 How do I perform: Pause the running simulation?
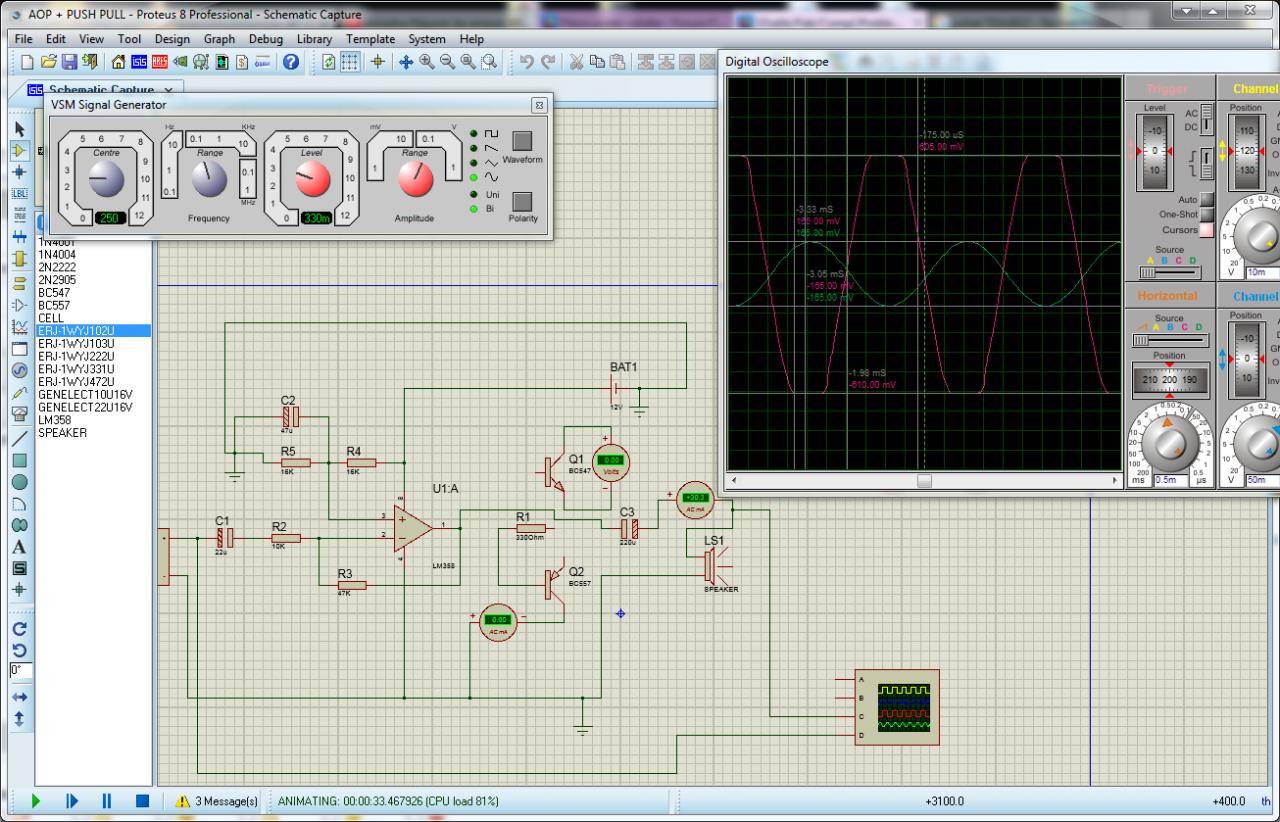tap(107, 801)
